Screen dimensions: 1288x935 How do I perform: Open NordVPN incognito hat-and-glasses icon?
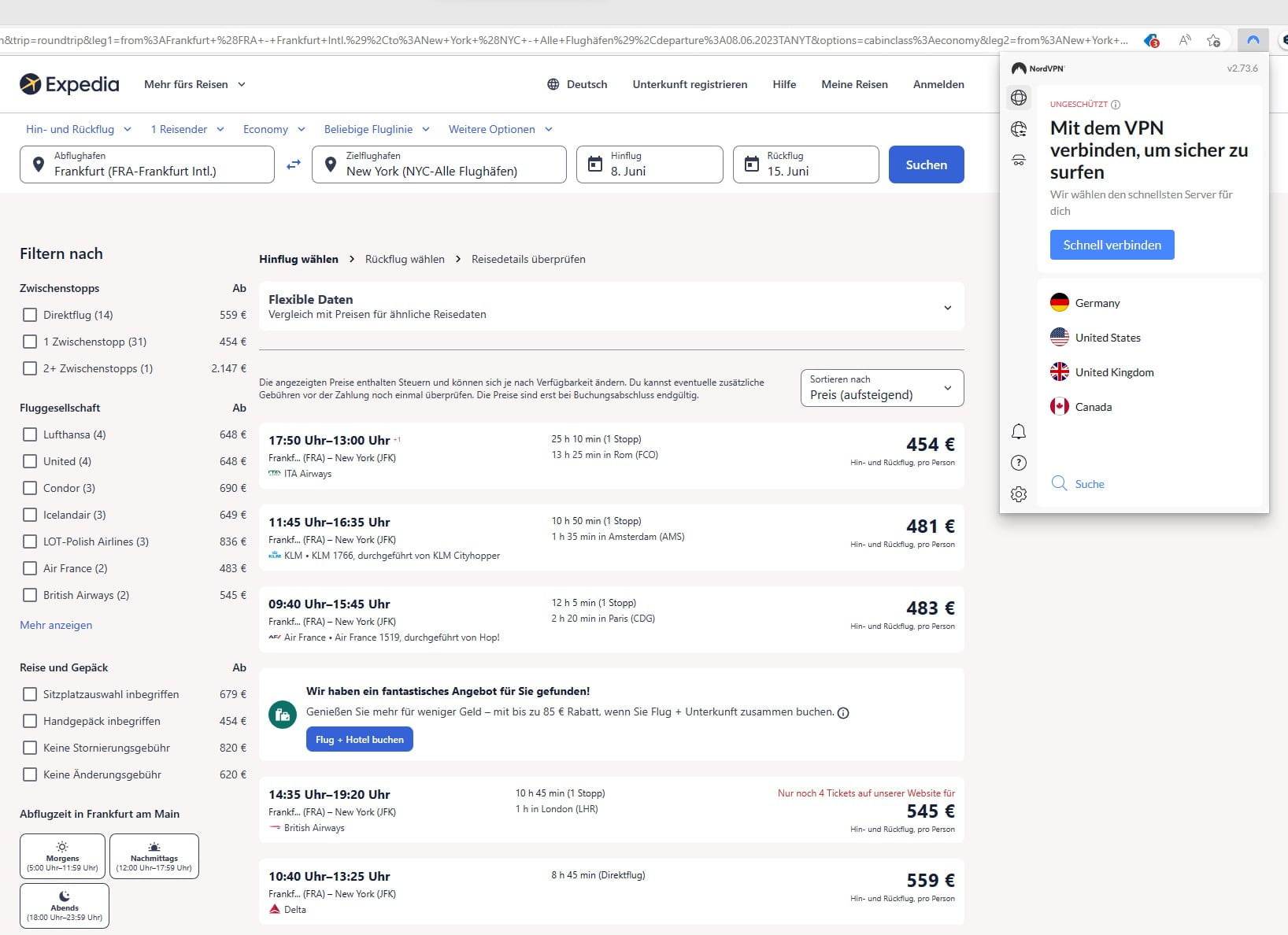pyautogui.click(x=1019, y=161)
